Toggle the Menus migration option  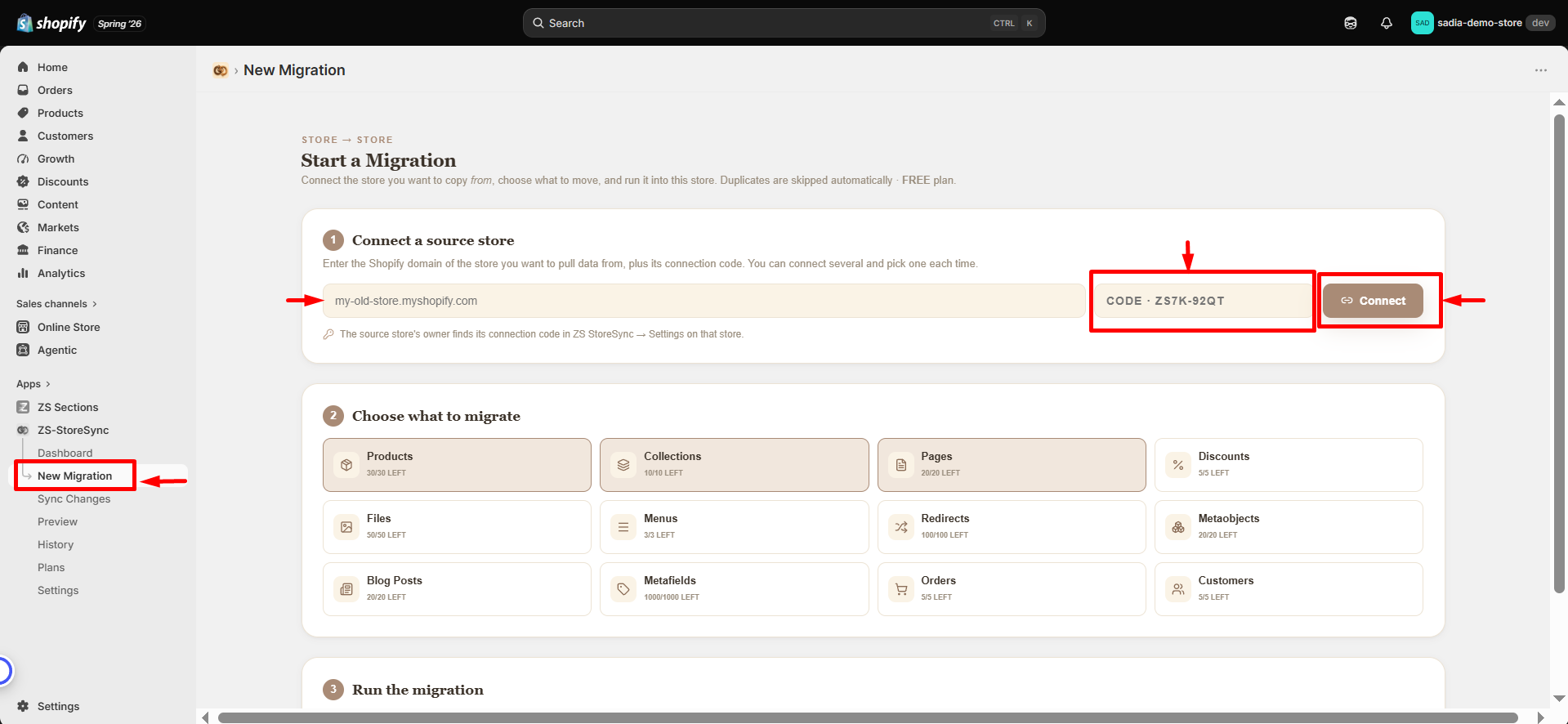coord(734,527)
